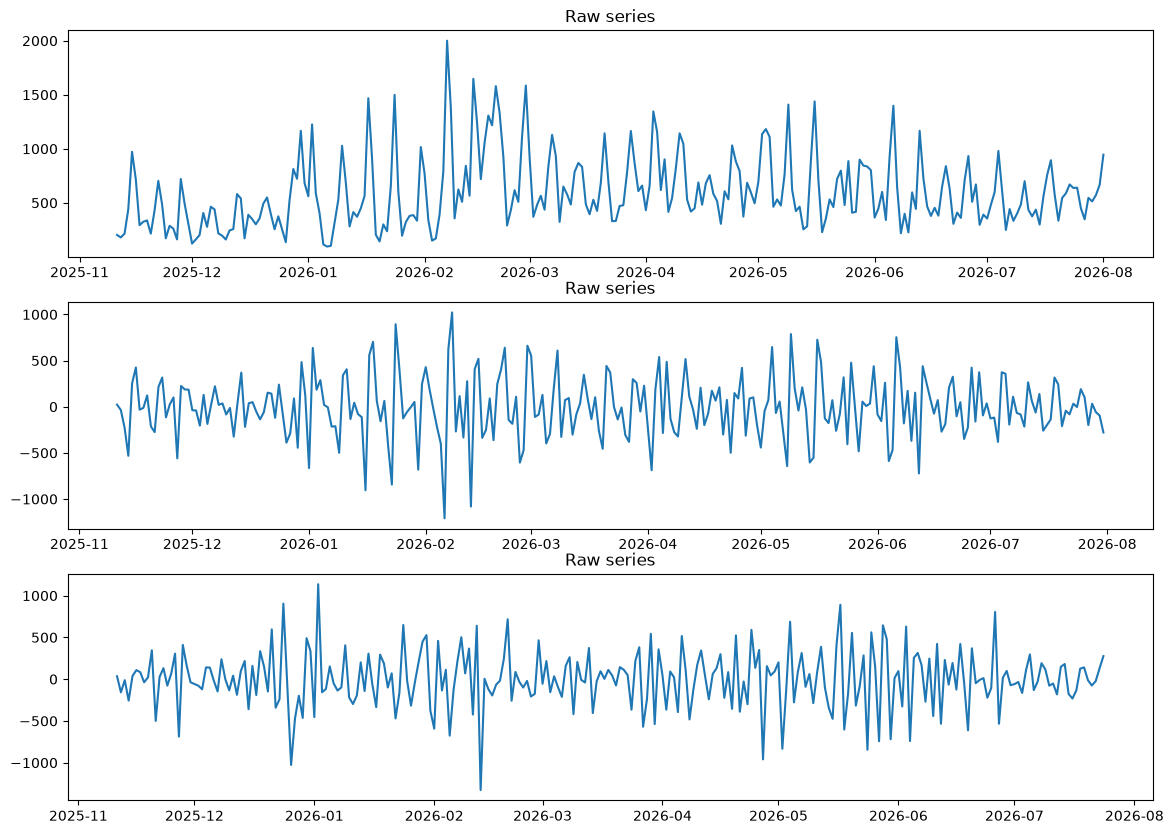Click the 1000 tick on bottom chart
Screen dimensions: 1173x834
[40, 596]
